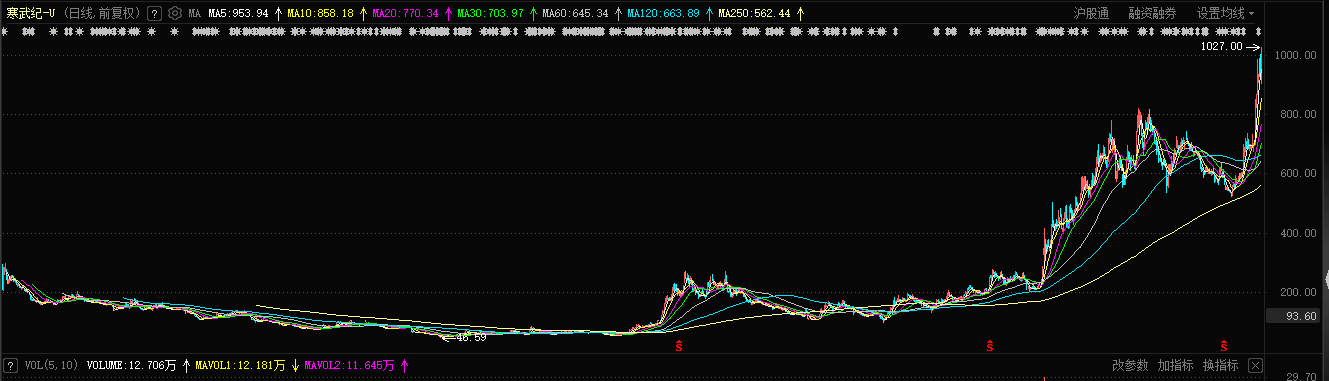Viewport: 1329px width, 381px height.
Task: Click the cyan MA120:663.89 value
Action: point(663,14)
